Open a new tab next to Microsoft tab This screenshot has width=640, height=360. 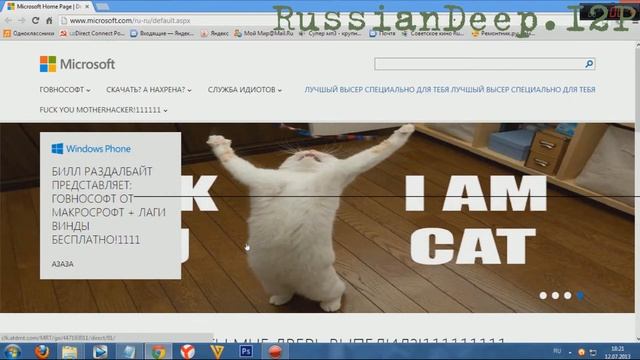tap(102, 7)
